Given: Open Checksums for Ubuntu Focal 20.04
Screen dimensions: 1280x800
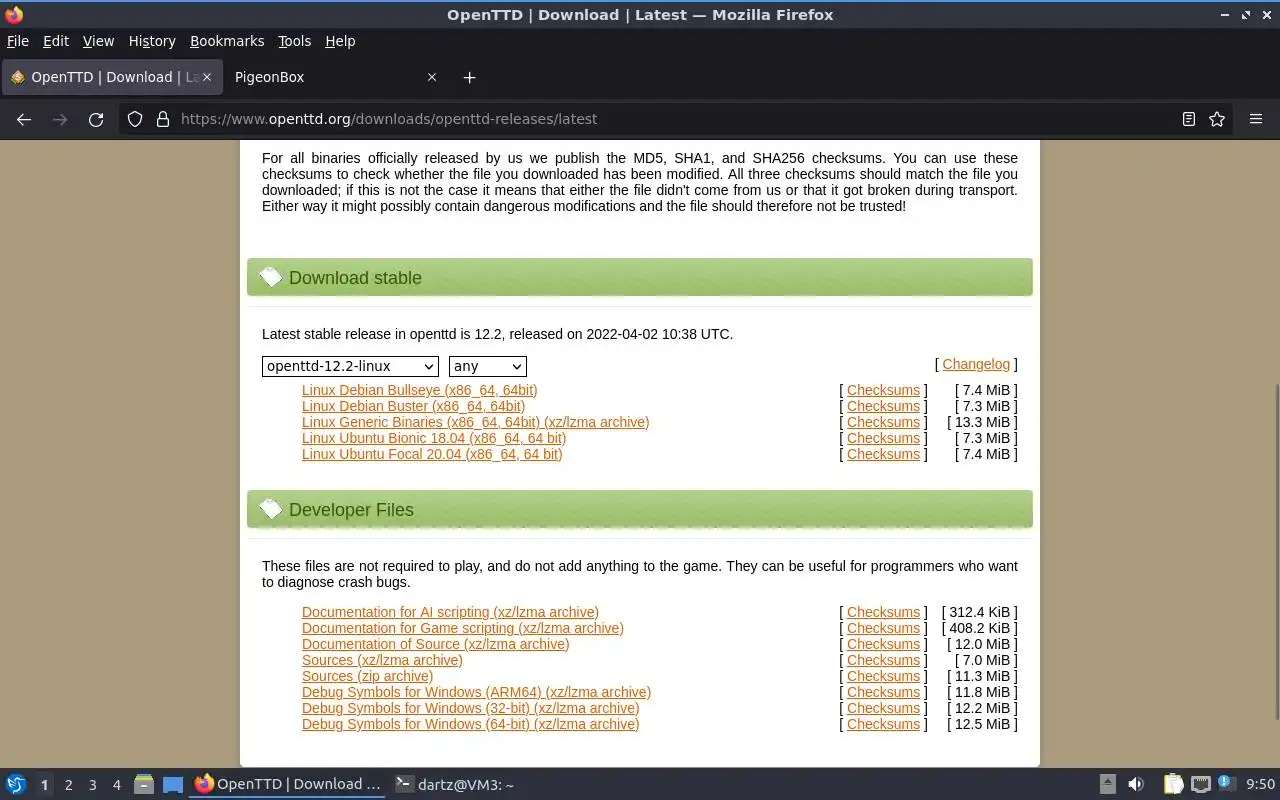Looking at the screenshot, I should [883, 454].
